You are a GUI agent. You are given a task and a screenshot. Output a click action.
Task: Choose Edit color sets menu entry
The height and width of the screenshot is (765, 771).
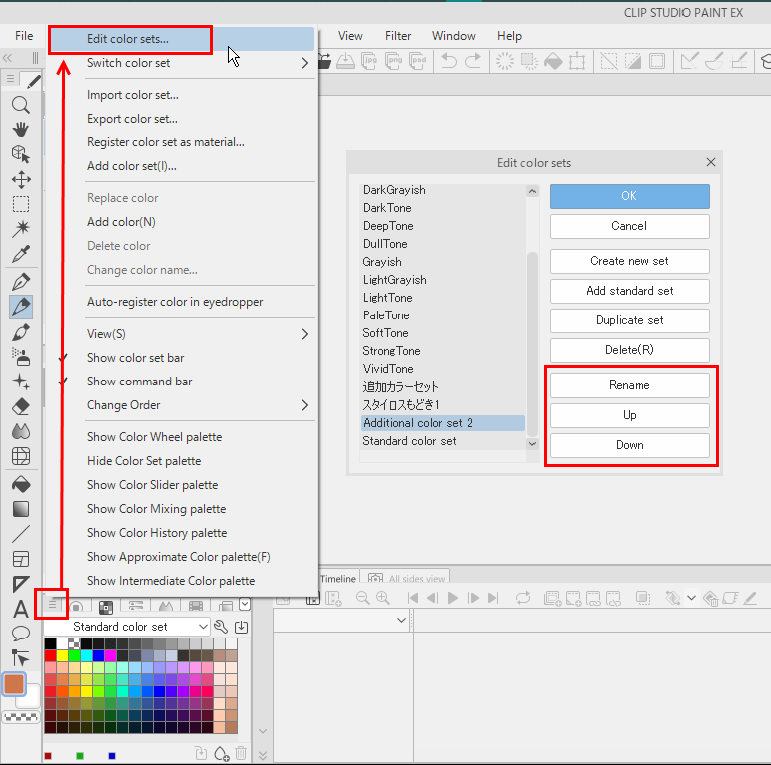(180, 39)
